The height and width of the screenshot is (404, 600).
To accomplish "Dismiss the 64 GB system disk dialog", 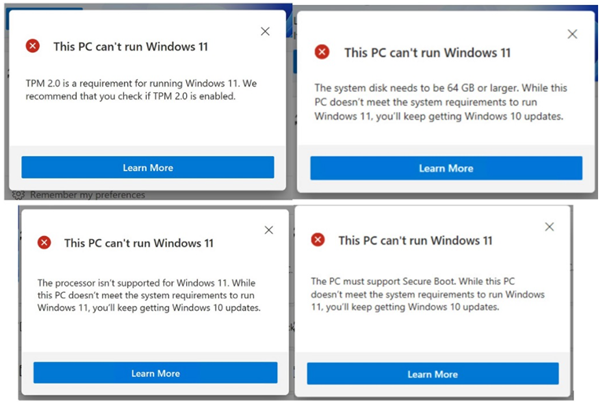I will click(572, 34).
